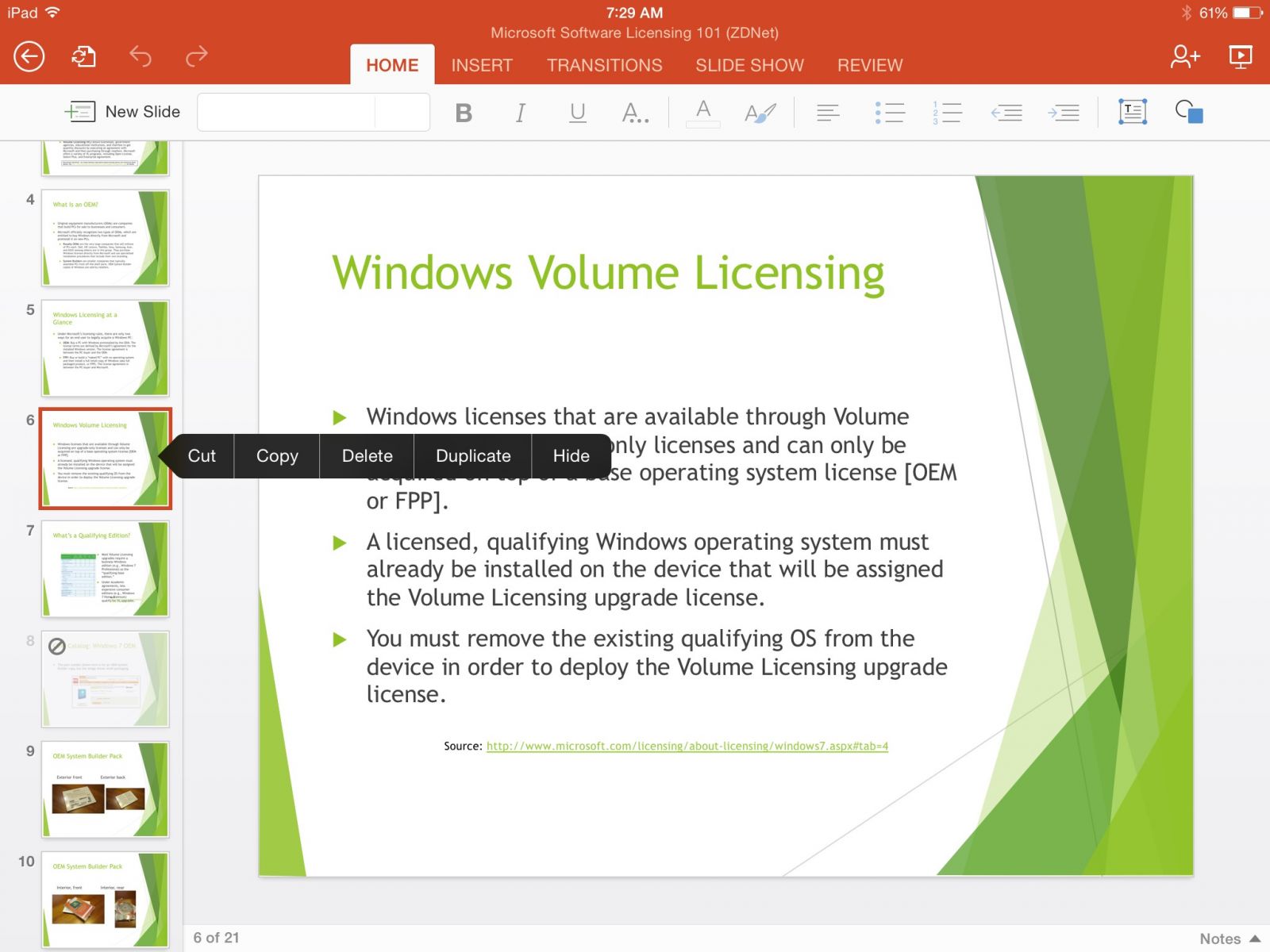Insert a text box
The width and height of the screenshot is (1270, 952).
tap(1133, 112)
